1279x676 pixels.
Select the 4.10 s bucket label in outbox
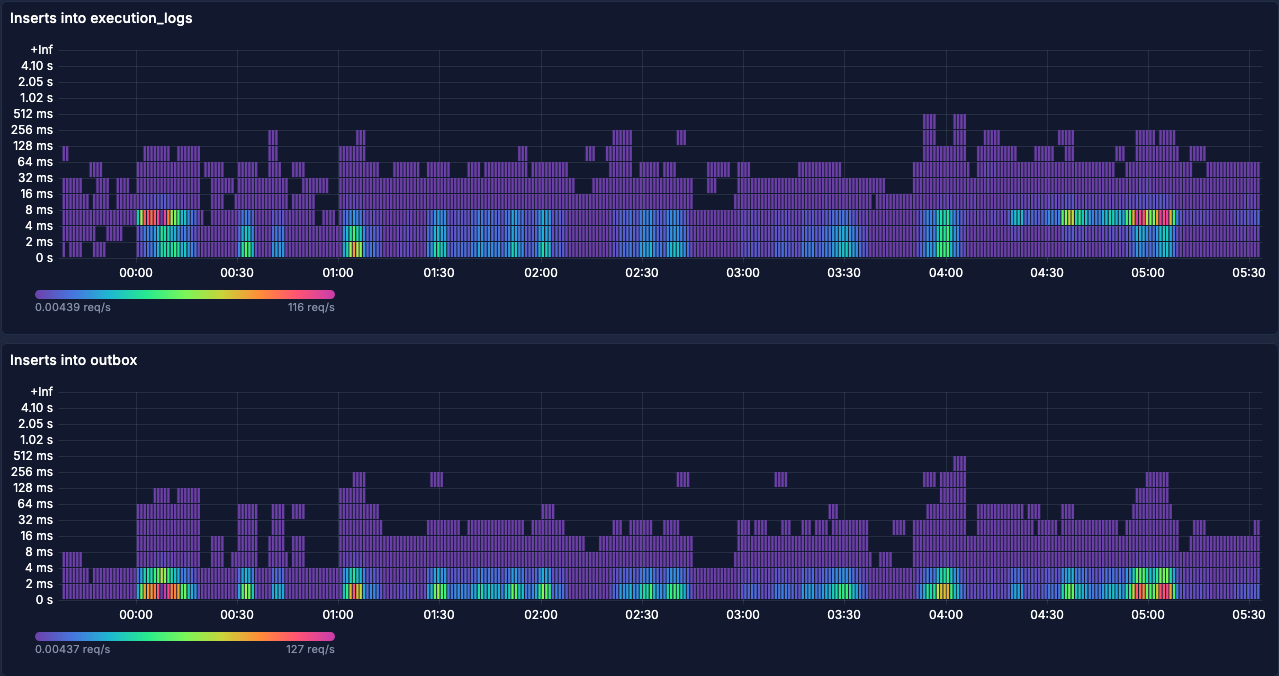[35, 407]
